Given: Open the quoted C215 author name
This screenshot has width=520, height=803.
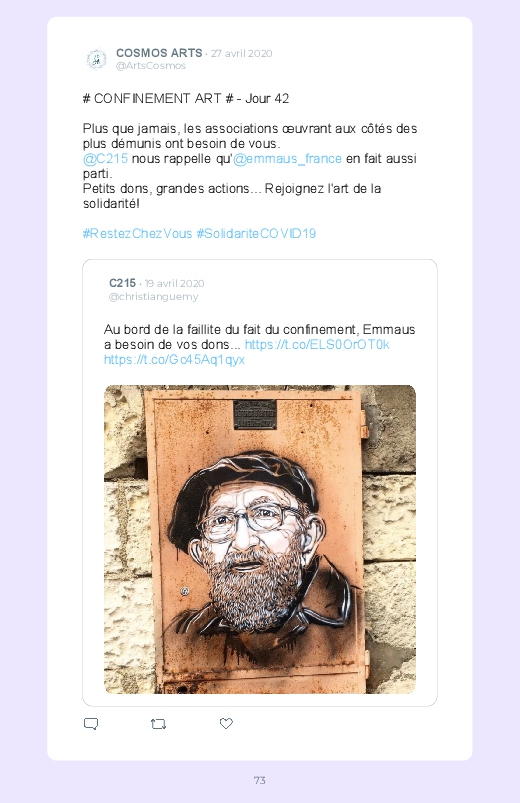Looking at the screenshot, I should [122, 283].
